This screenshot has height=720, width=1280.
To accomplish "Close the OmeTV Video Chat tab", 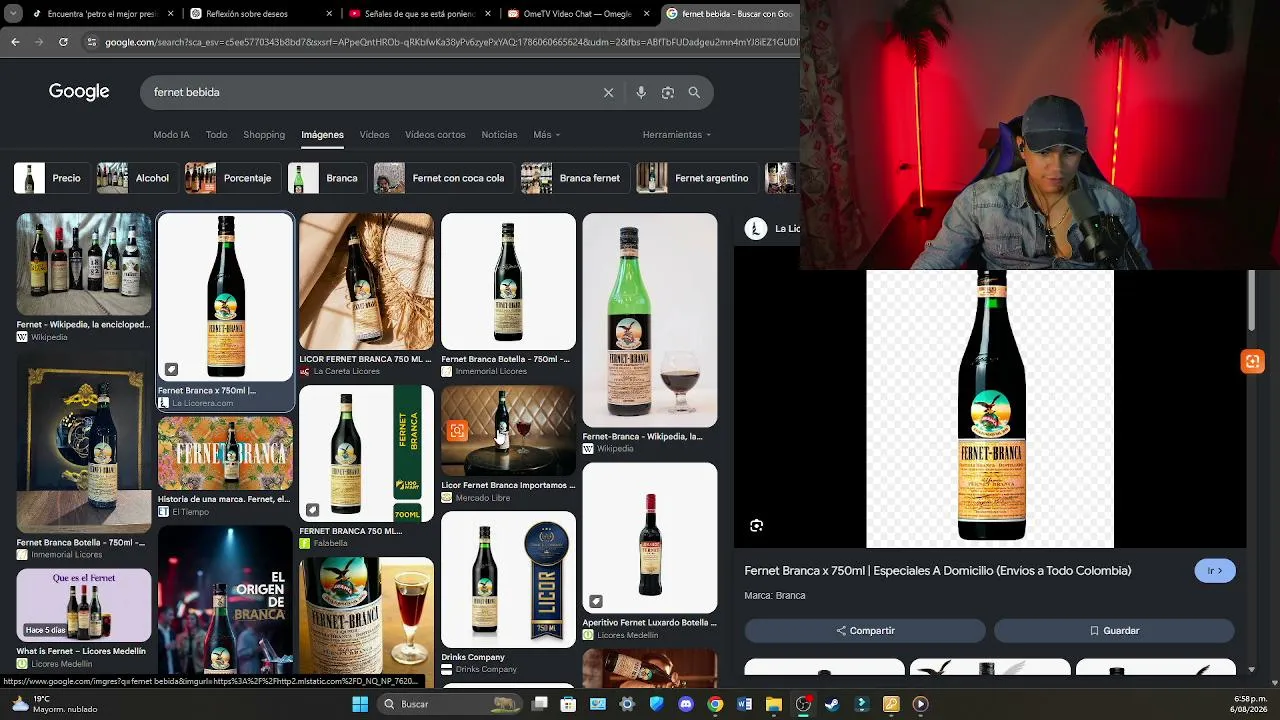I will (646, 14).
